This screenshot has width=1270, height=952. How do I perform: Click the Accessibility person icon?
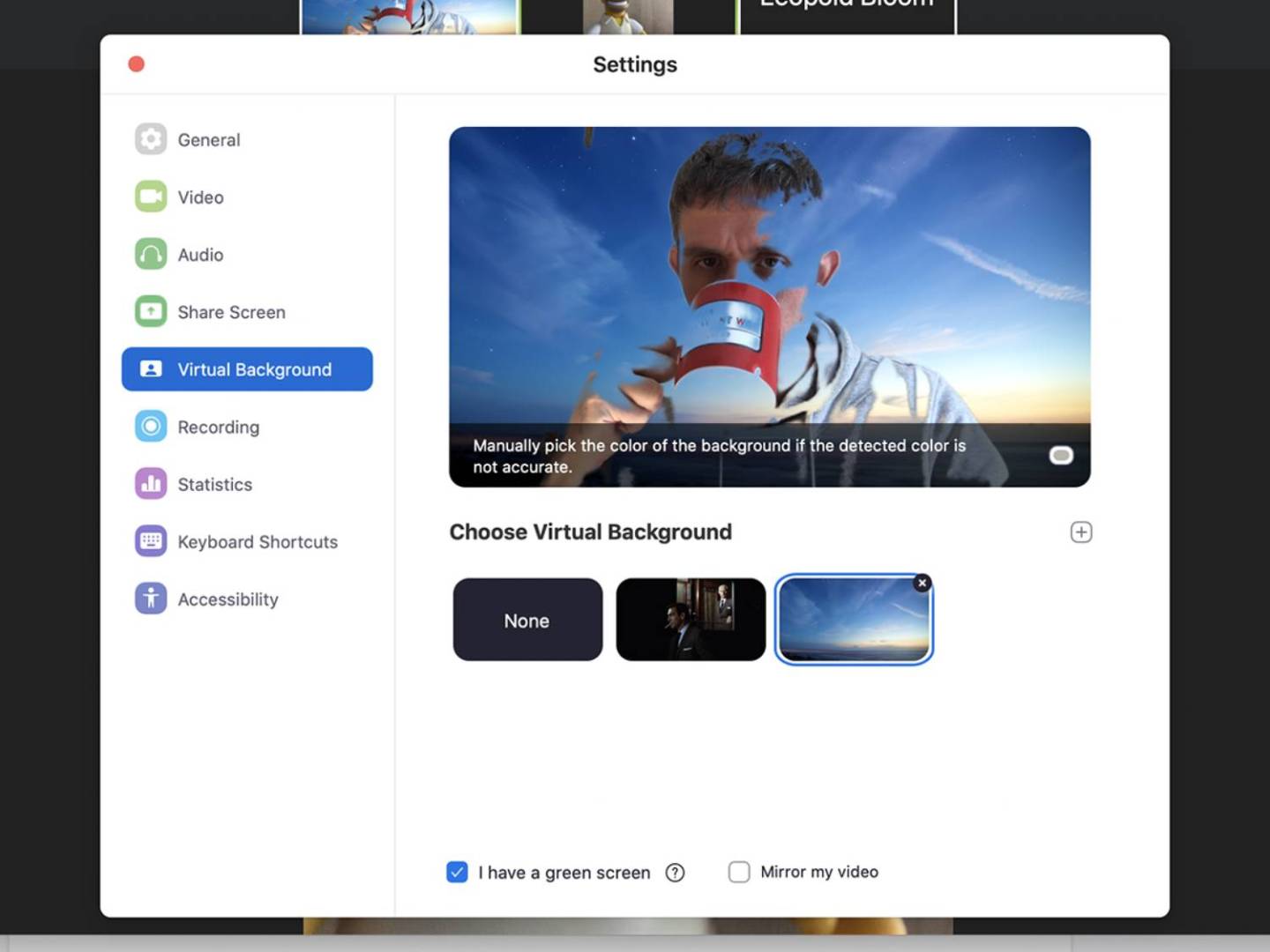pos(151,599)
